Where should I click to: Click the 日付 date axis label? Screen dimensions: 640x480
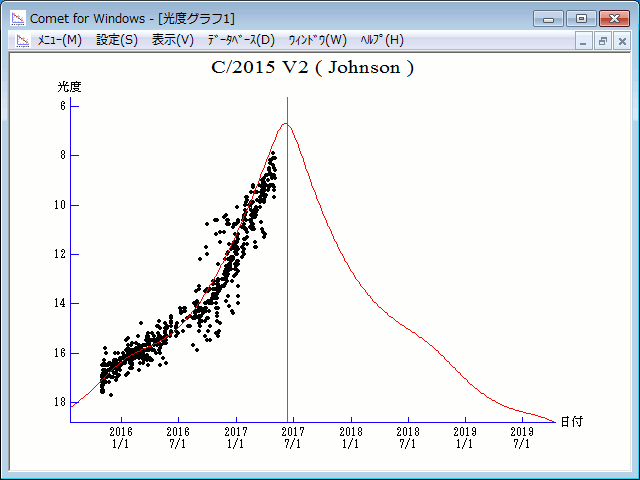click(x=571, y=421)
